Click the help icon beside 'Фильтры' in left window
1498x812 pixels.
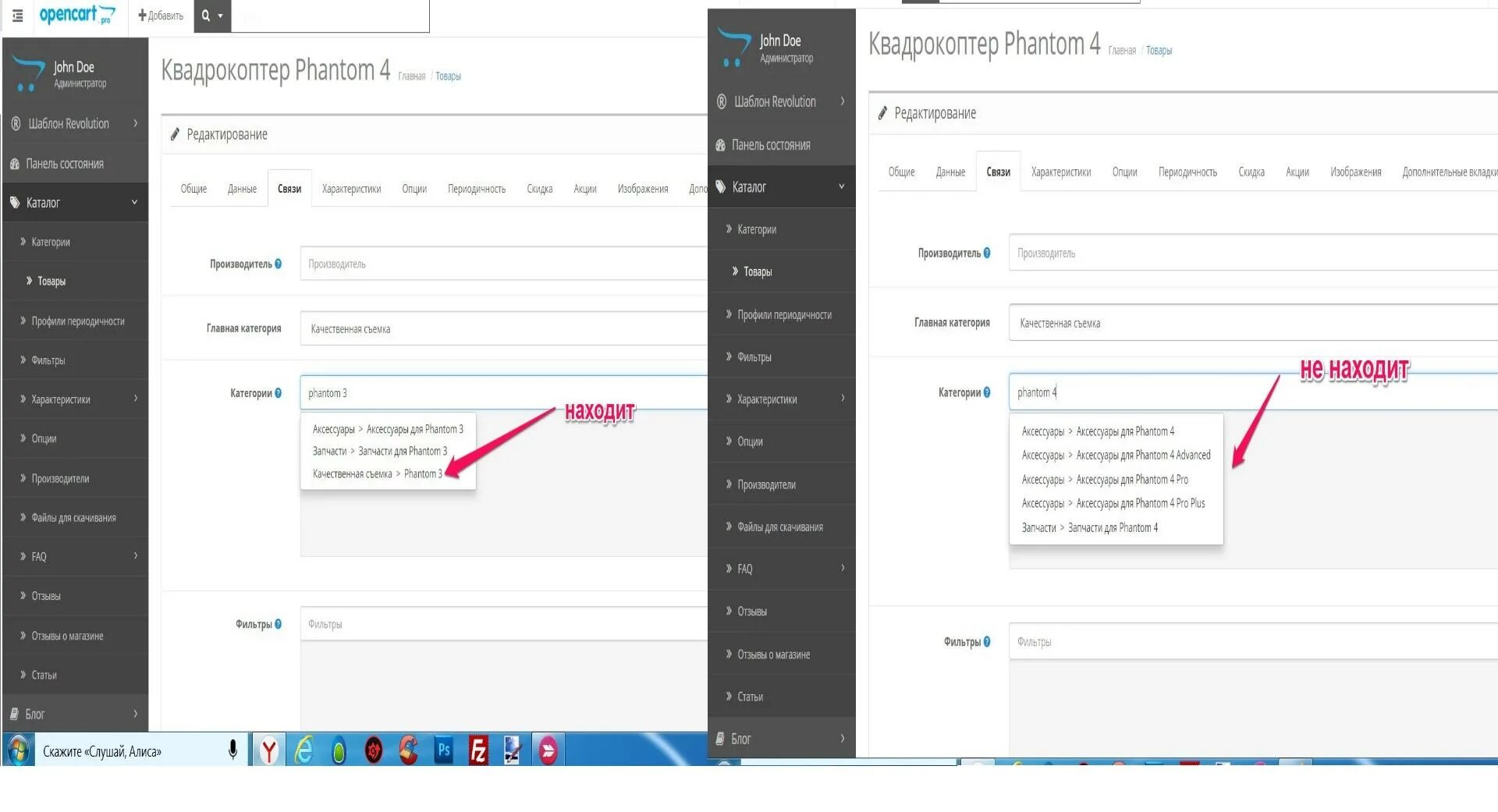coord(279,624)
